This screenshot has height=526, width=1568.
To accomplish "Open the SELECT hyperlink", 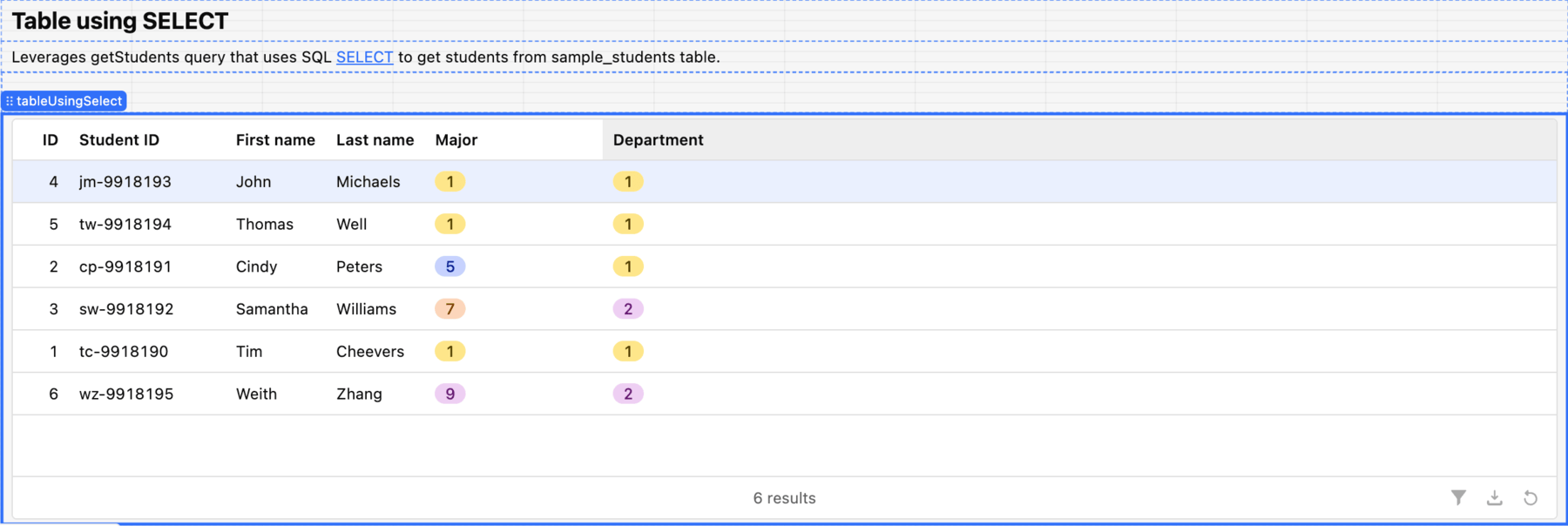I will pos(364,57).
